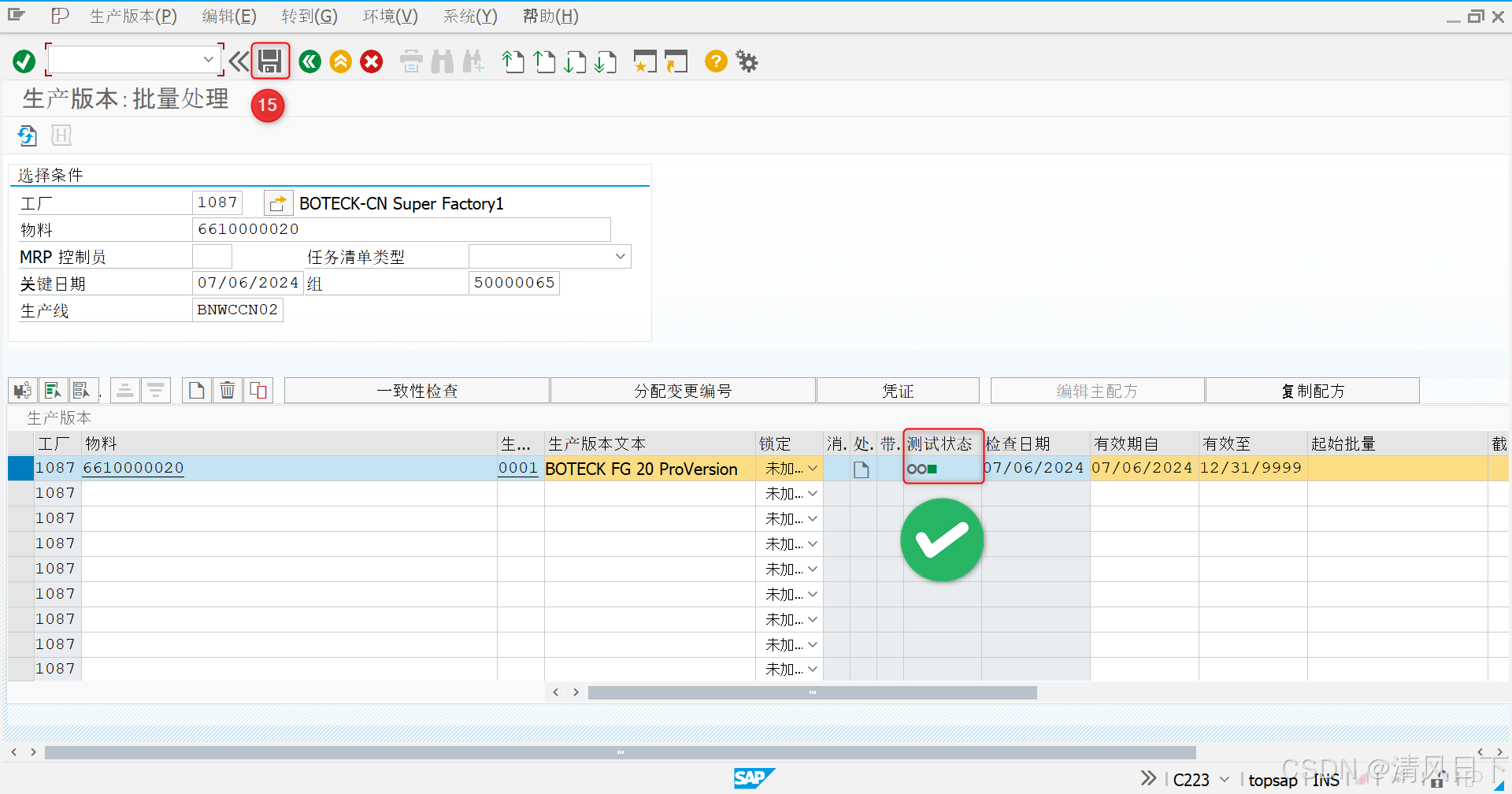
Task: Click the red Cancel X icon
Action: tap(372, 61)
